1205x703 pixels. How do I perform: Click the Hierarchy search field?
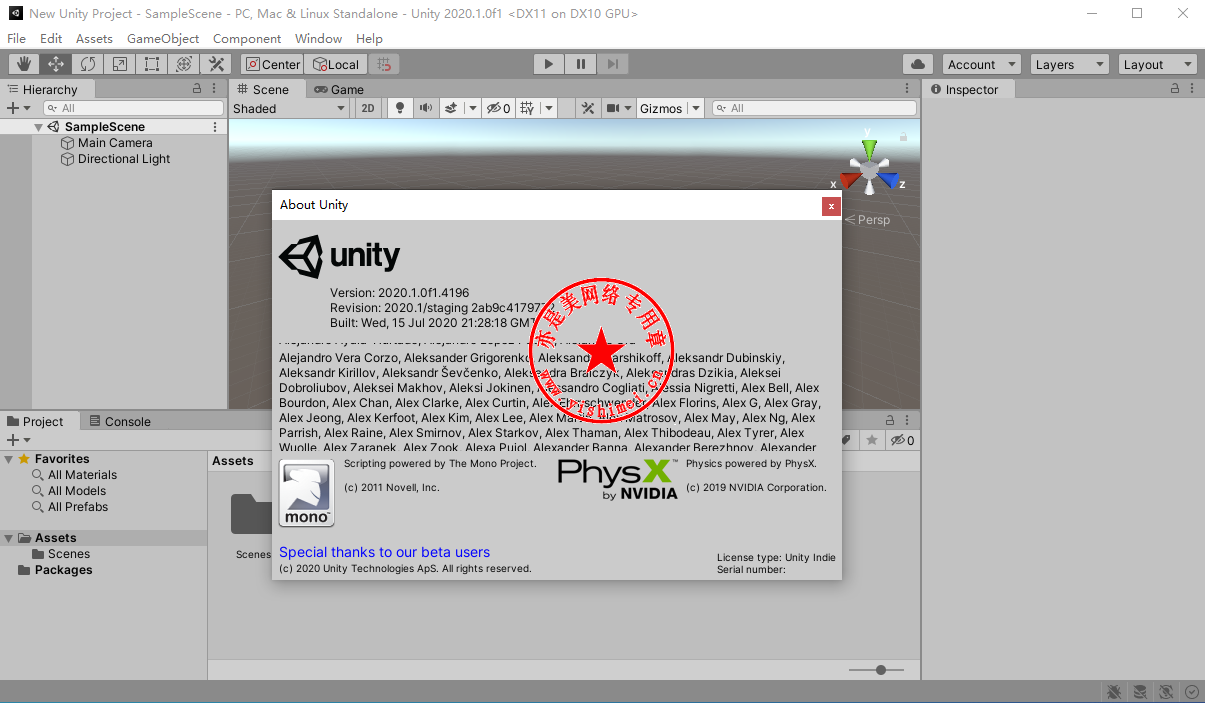pyautogui.click(x=134, y=108)
